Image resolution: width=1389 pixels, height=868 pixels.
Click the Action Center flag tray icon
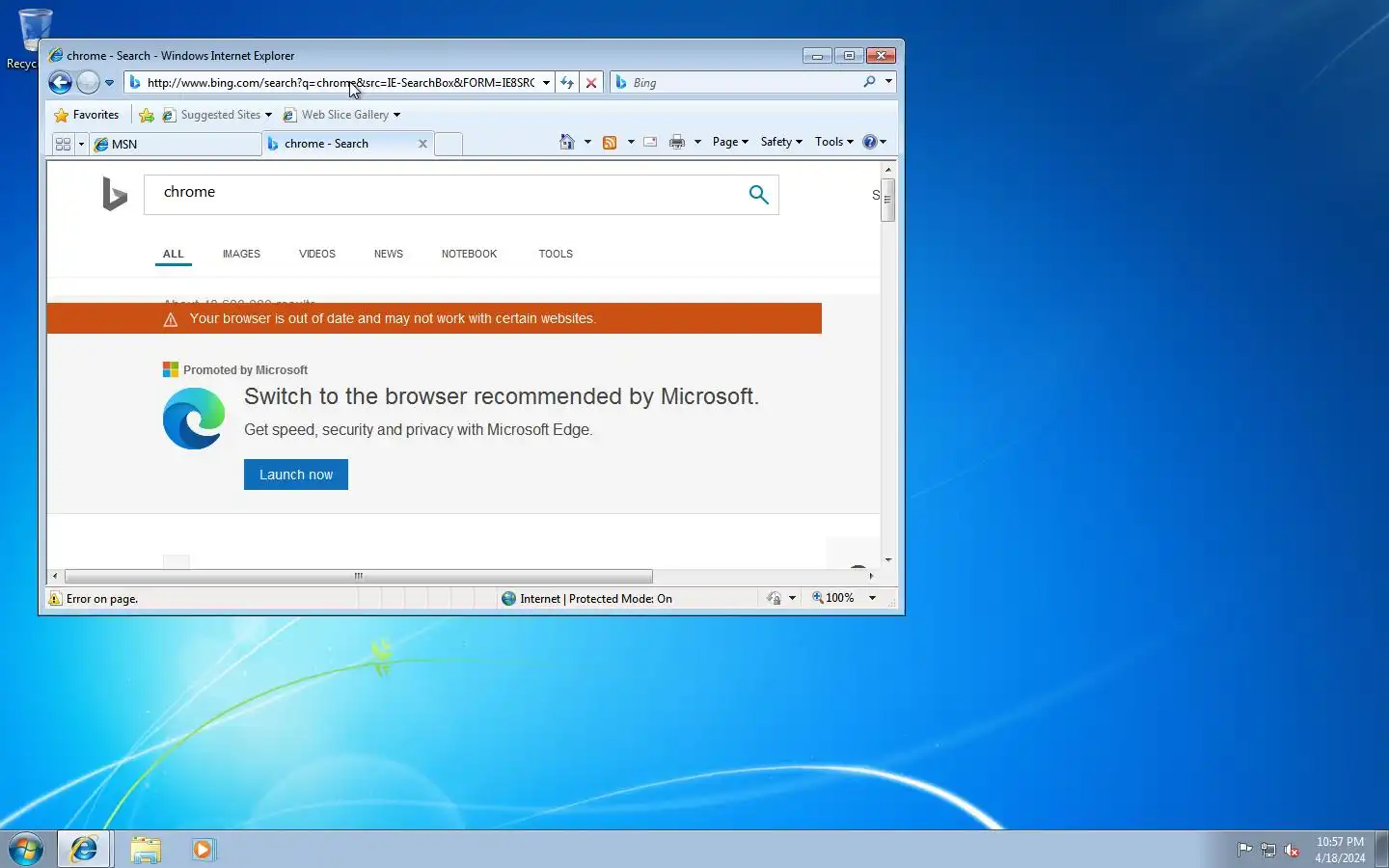click(1245, 850)
